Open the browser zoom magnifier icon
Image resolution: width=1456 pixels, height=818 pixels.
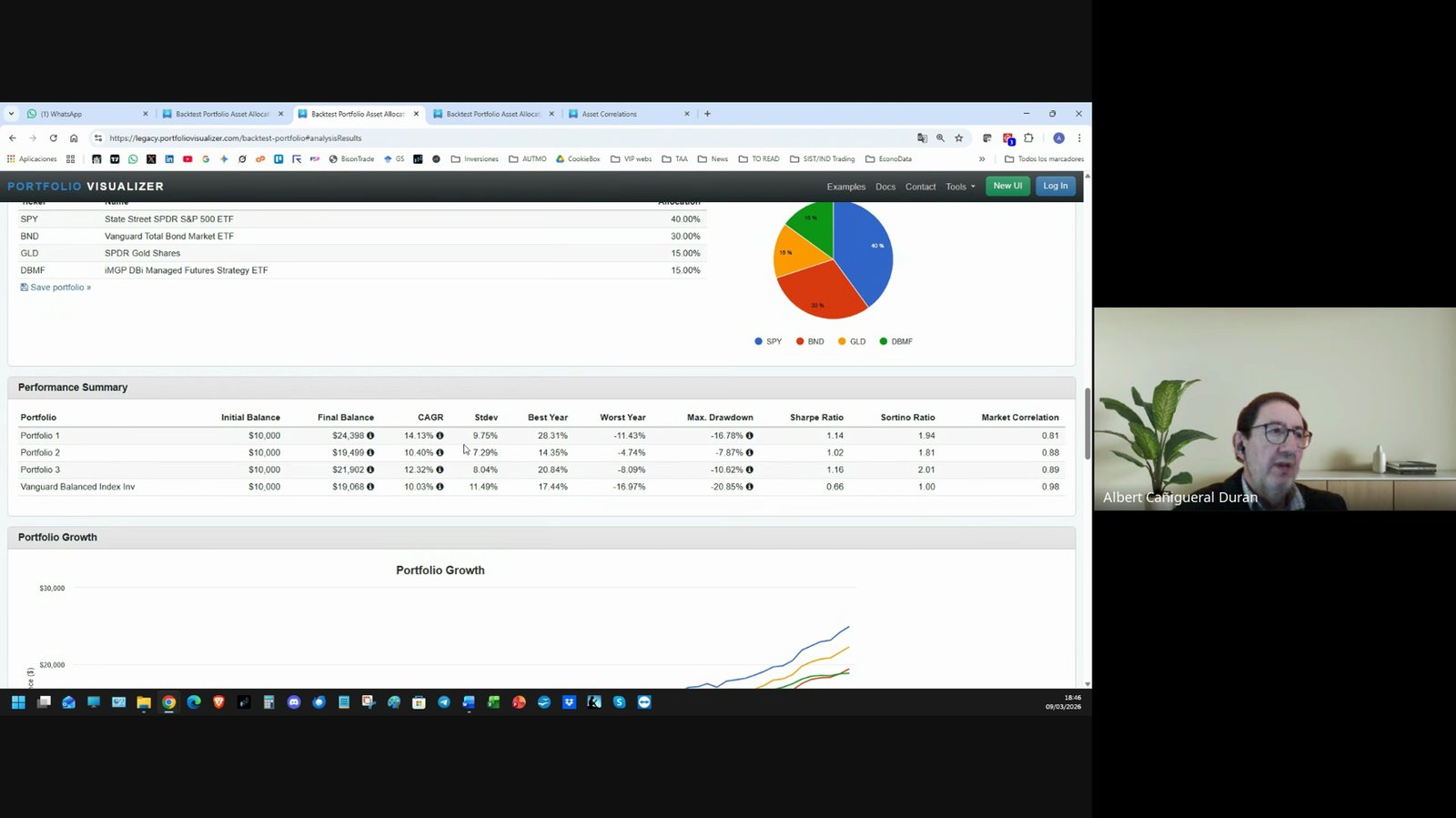pyautogui.click(x=940, y=138)
